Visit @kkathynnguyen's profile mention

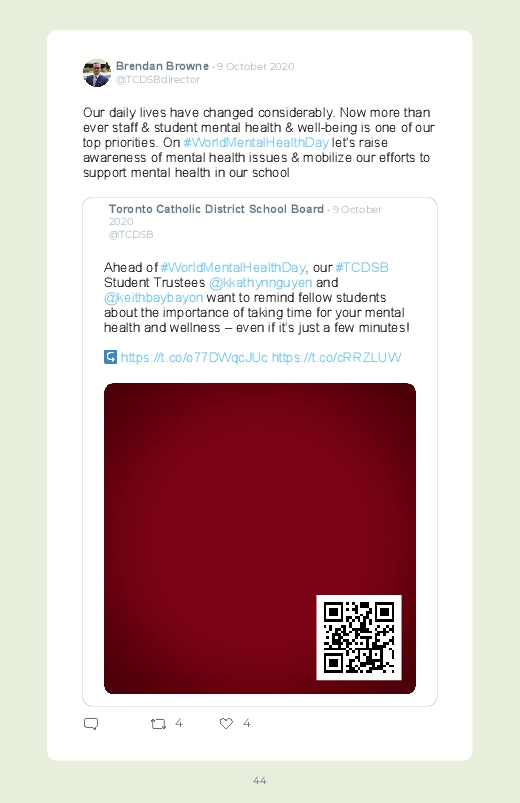pyautogui.click(x=260, y=282)
